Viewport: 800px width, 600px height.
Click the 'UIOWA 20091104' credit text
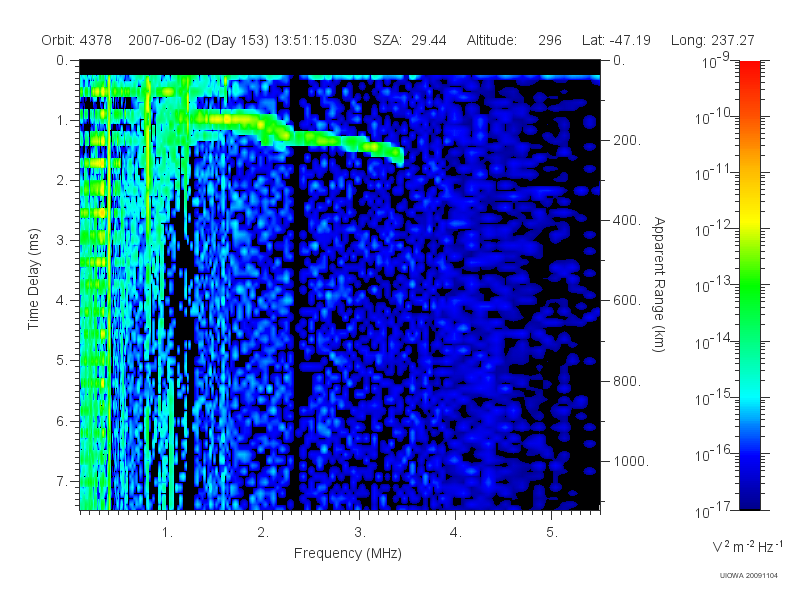coord(748,576)
